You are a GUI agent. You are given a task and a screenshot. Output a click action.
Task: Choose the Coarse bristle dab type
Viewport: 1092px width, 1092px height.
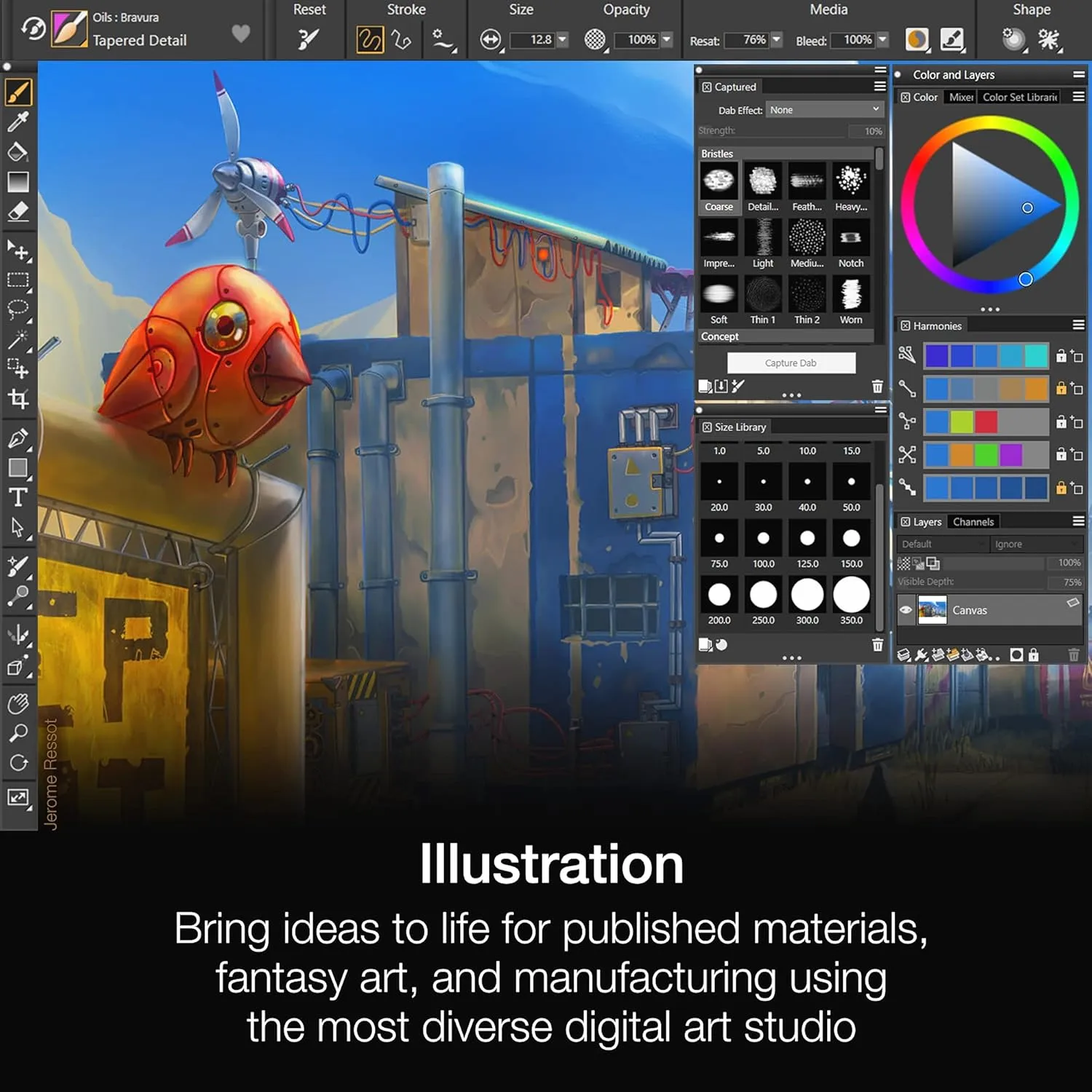719,179
